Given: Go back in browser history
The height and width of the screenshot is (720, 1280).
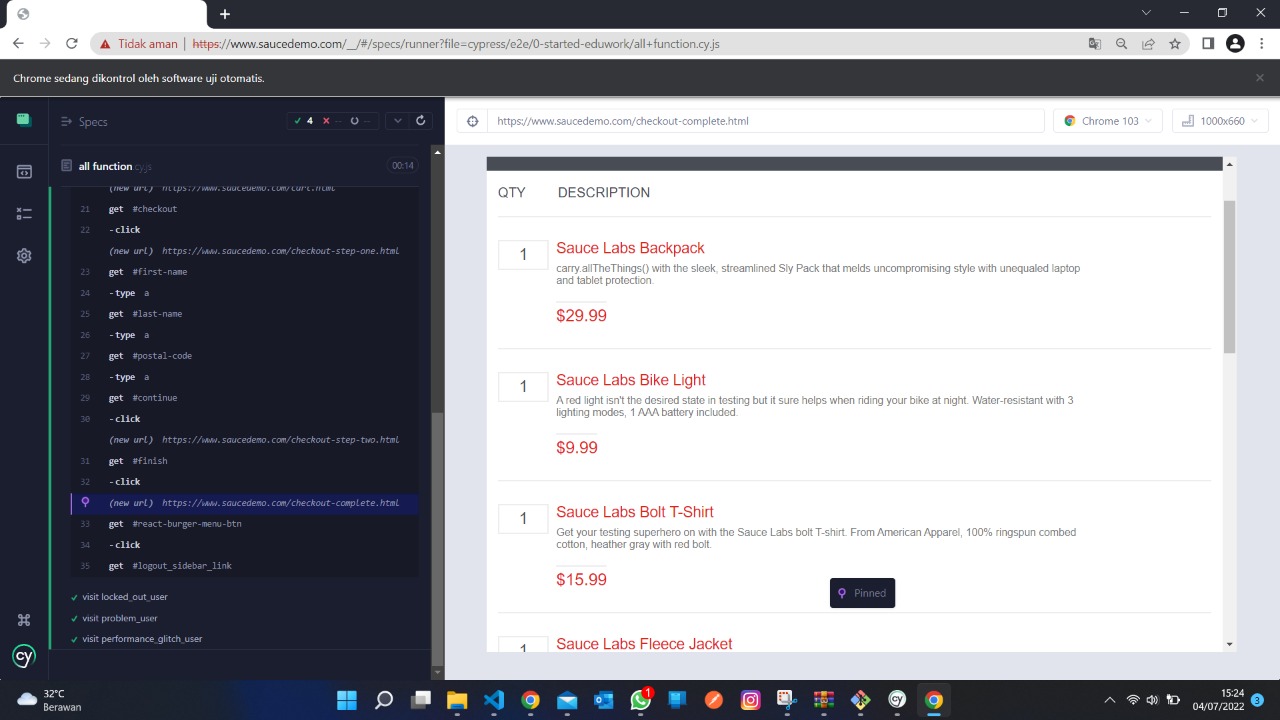Looking at the screenshot, I should click(x=18, y=44).
